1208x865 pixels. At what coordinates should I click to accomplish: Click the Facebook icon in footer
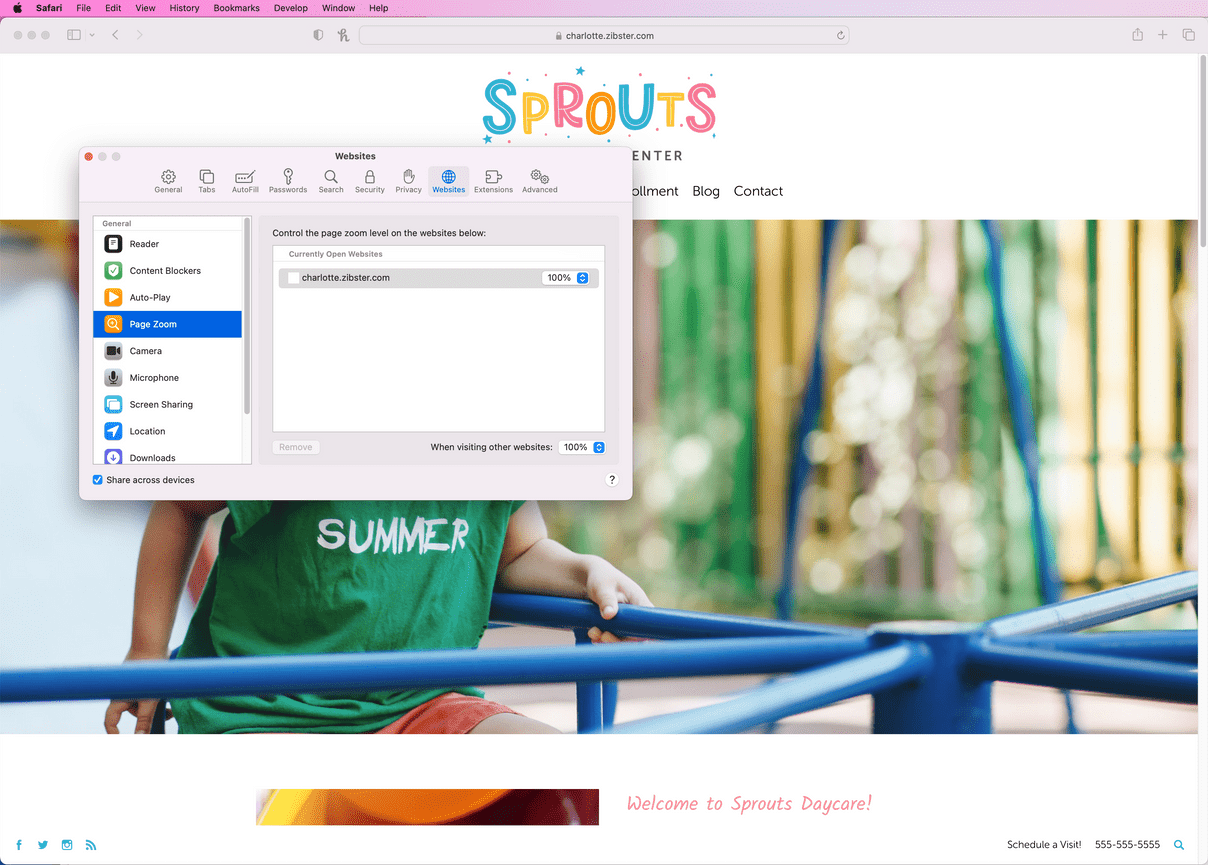pos(19,845)
